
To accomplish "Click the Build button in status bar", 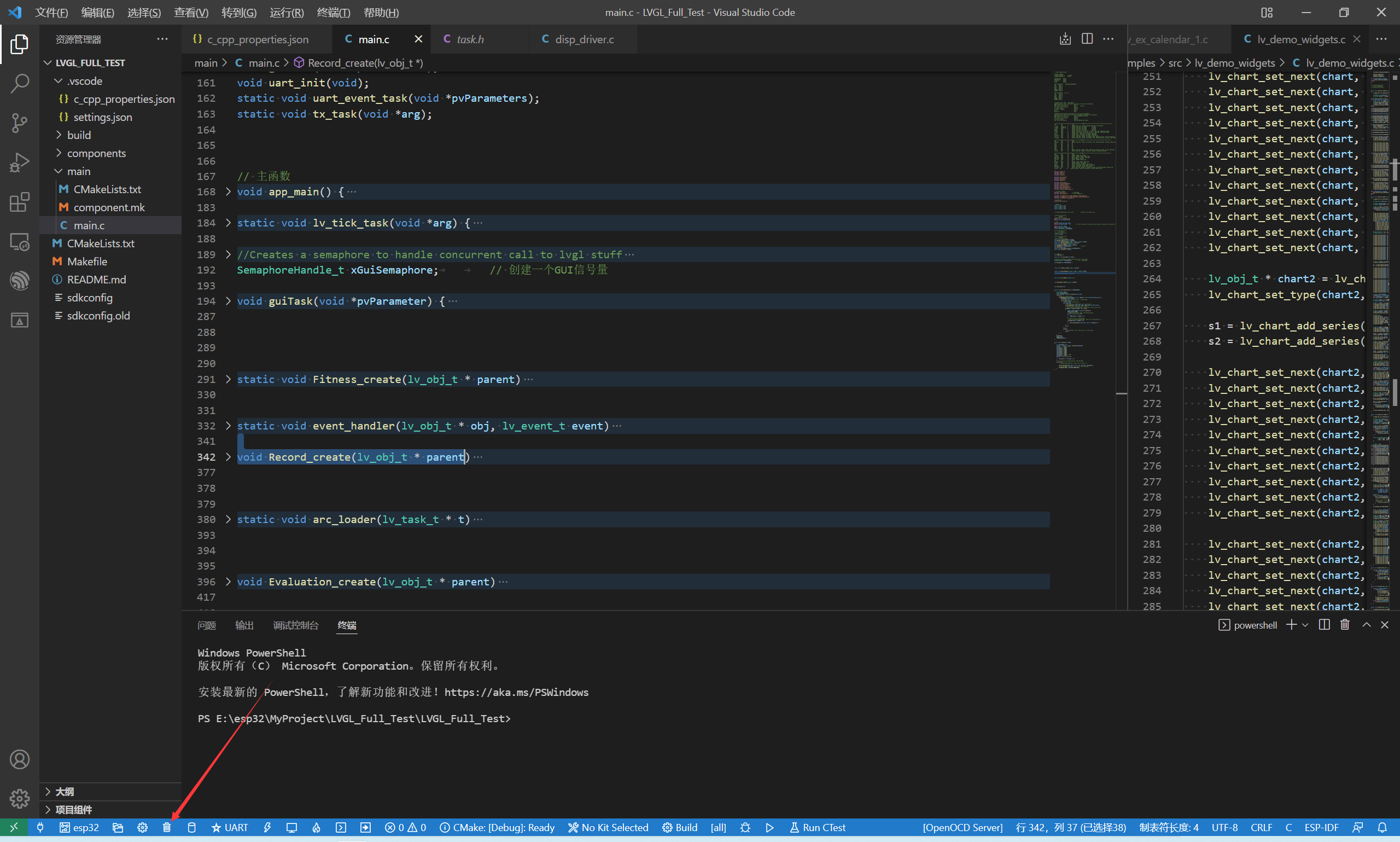I will pos(680,827).
